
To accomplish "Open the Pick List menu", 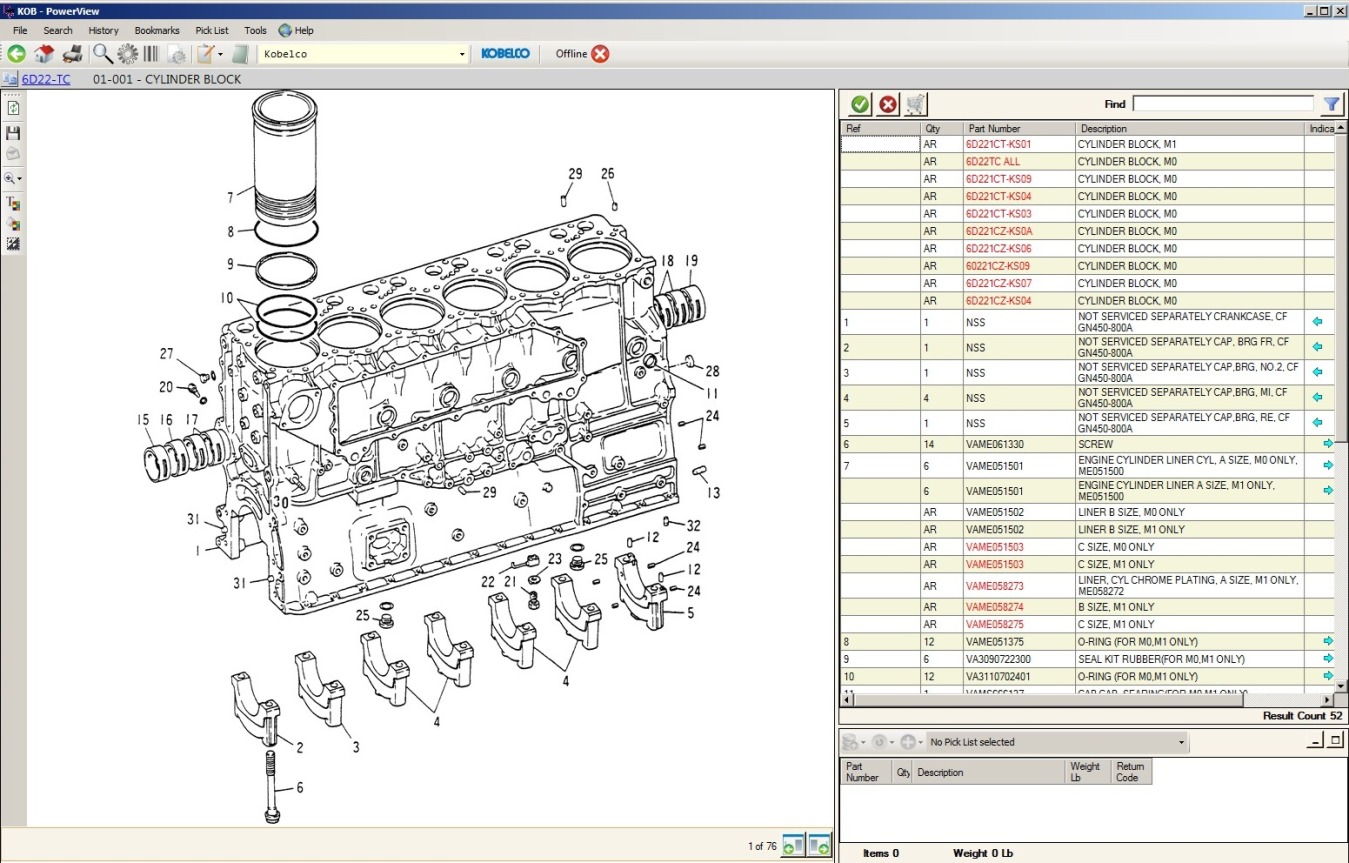I will click(x=212, y=30).
